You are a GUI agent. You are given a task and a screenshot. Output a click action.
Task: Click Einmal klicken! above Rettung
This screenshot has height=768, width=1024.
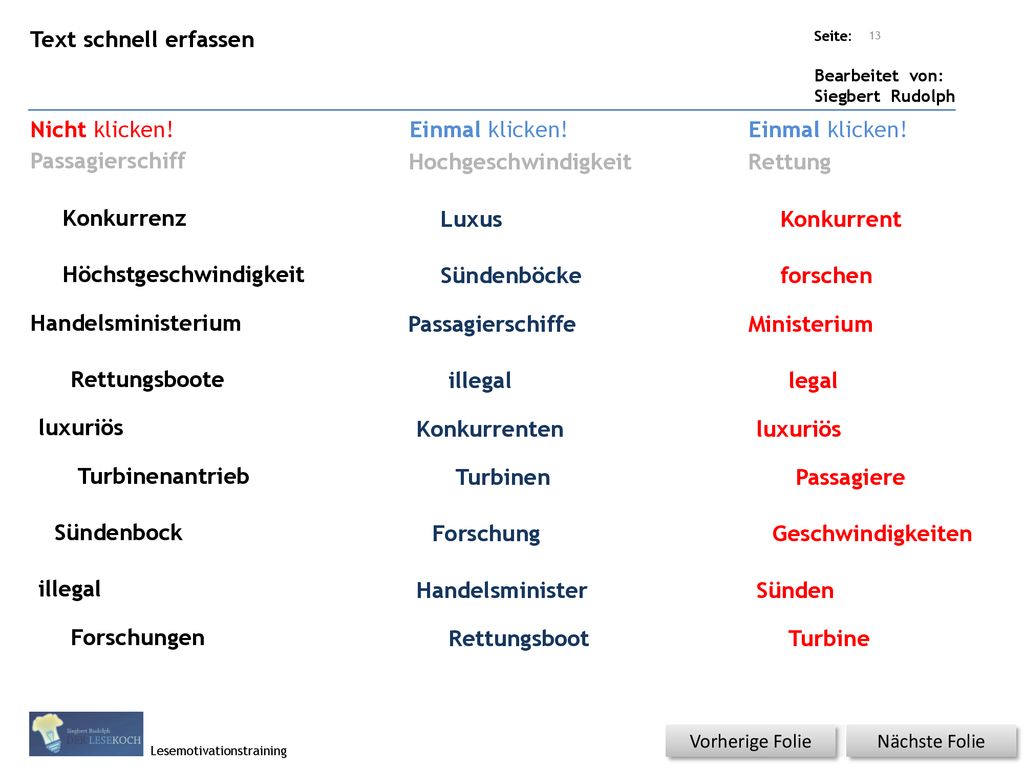click(827, 129)
